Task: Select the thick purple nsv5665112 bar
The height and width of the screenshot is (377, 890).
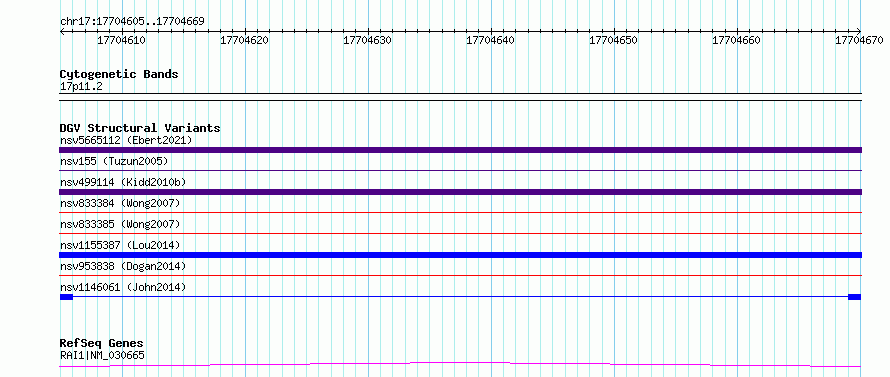Action: 460,150
